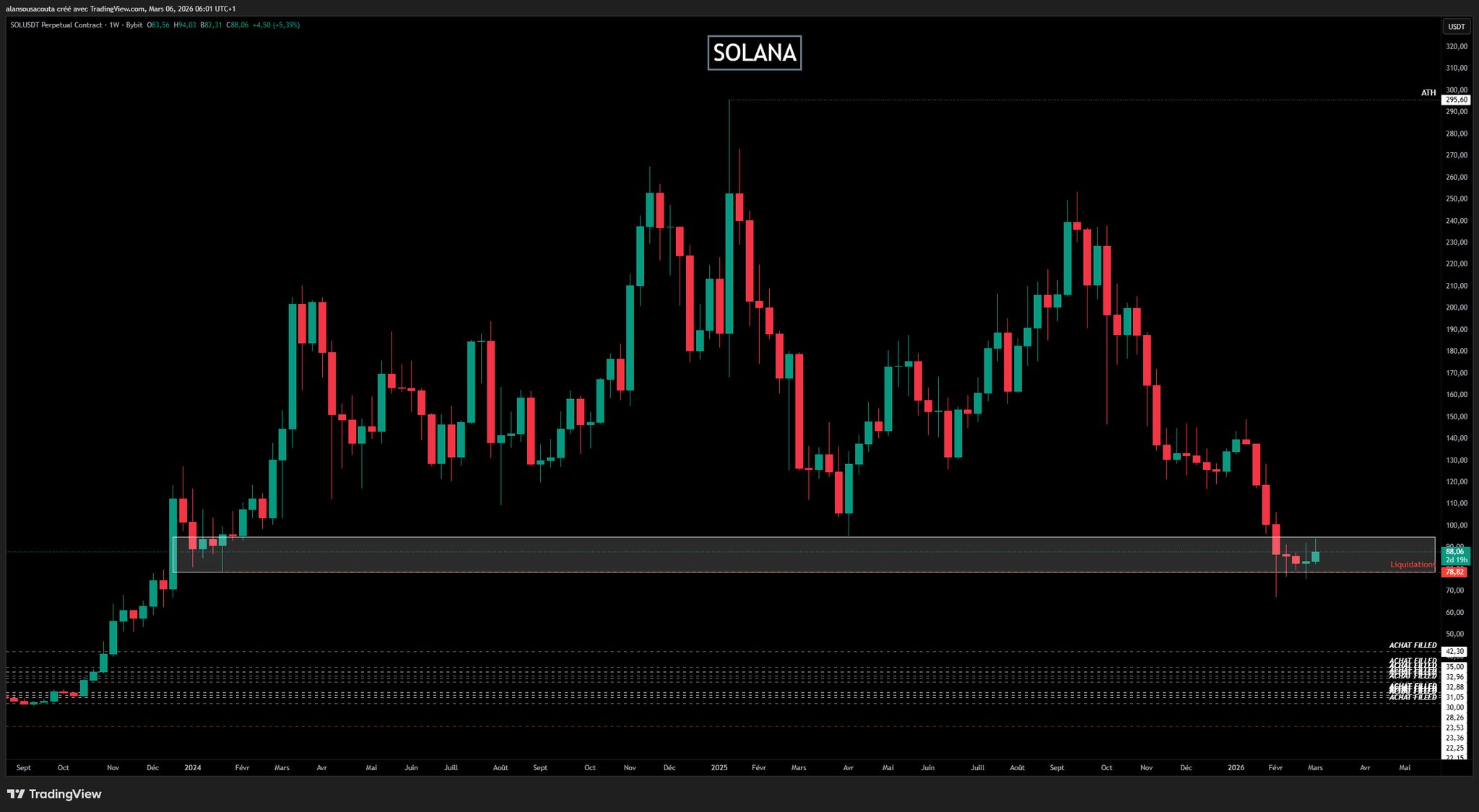Click the 23,53 order price label
This screenshot has width=1479, height=812.
(x=1454, y=728)
